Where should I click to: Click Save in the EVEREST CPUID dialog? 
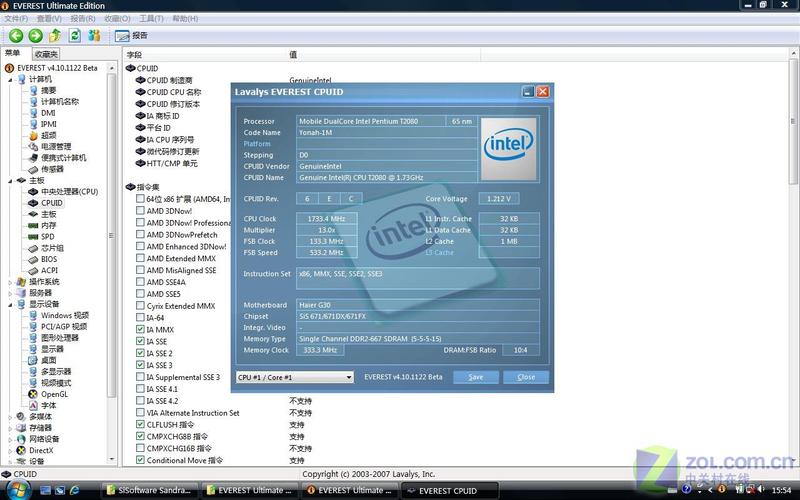(476, 377)
